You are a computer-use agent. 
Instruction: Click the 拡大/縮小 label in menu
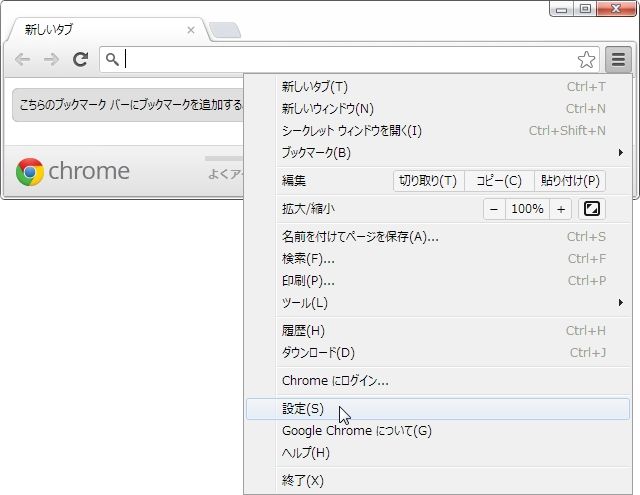point(308,209)
